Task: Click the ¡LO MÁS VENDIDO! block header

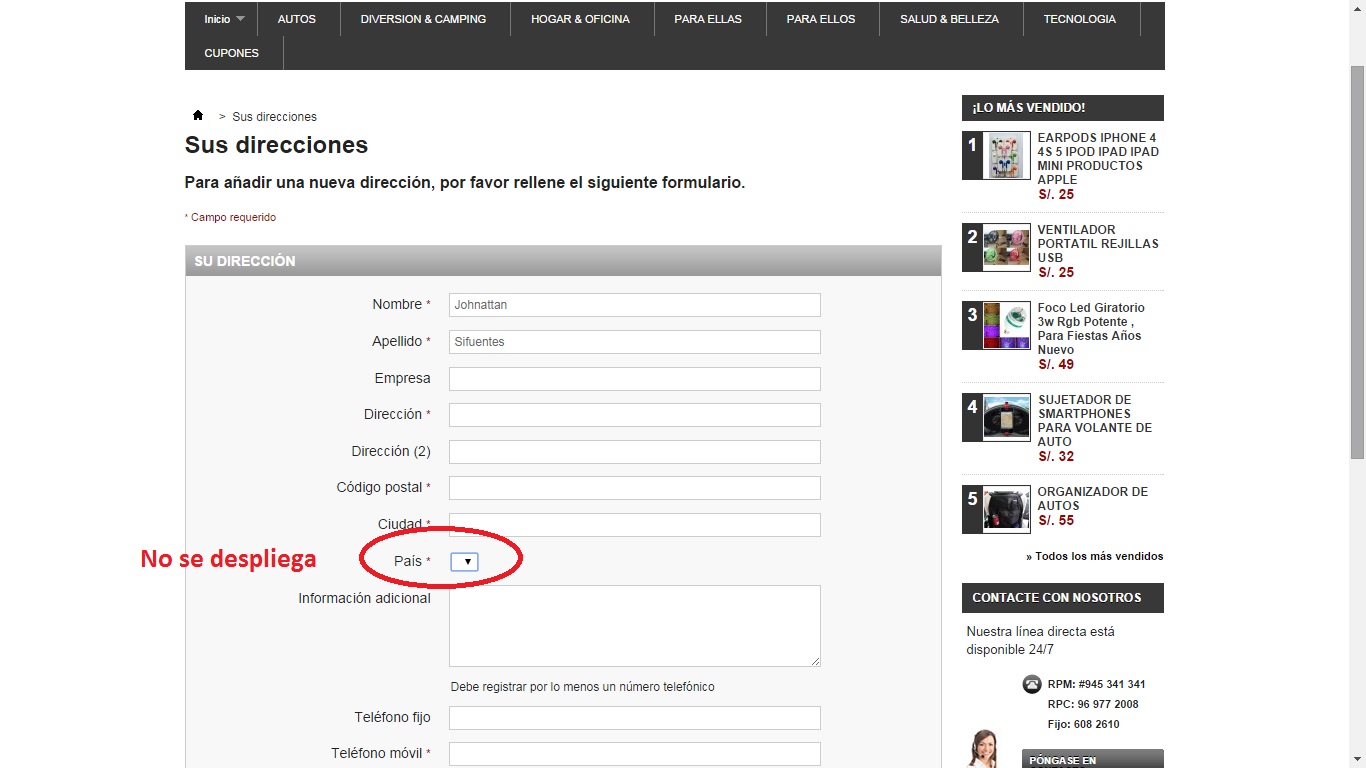Action: pyautogui.click(x=1063, y=108)
